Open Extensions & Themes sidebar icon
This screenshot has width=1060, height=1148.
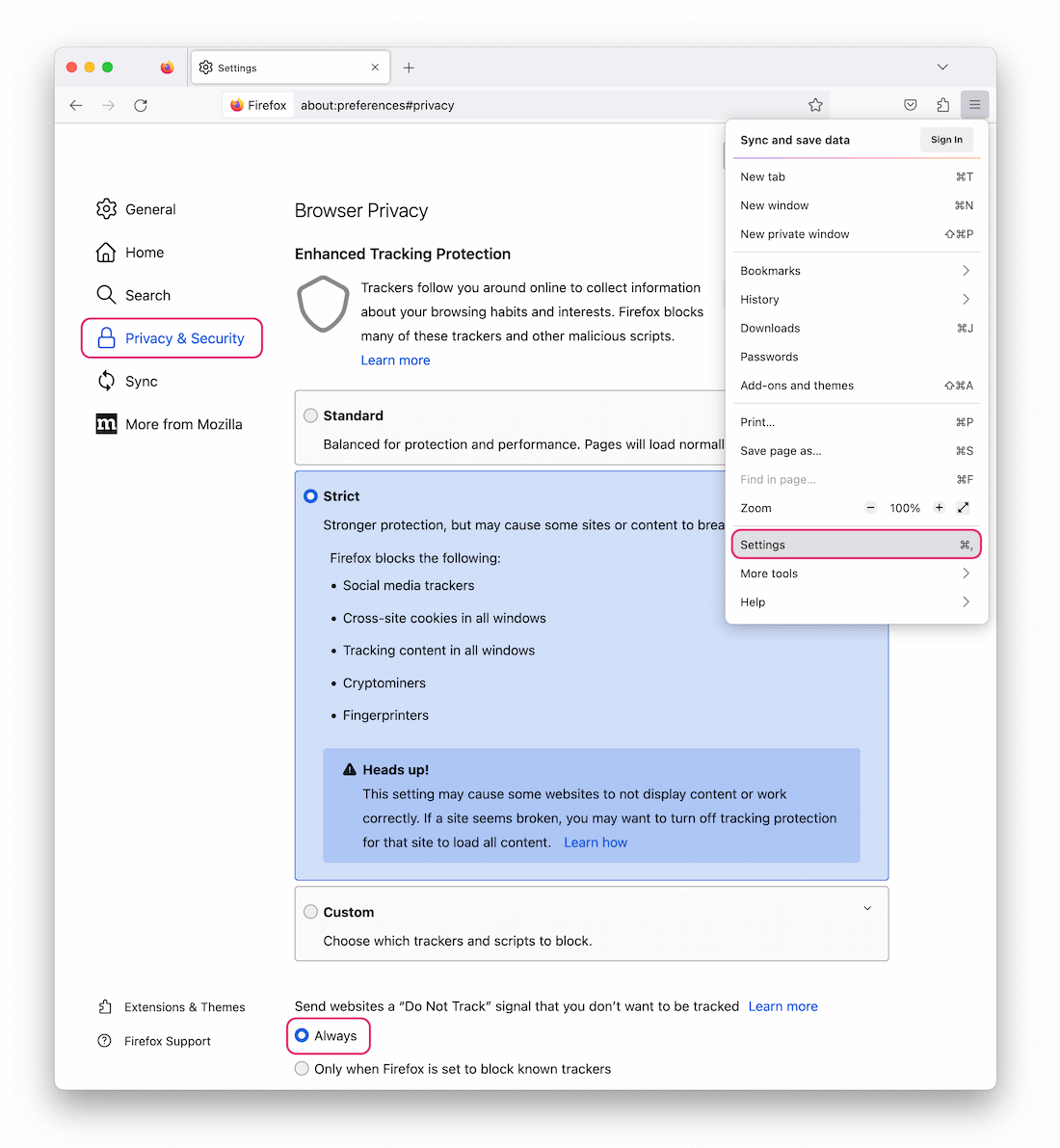pyautogui.click(x=105, y=1006)
